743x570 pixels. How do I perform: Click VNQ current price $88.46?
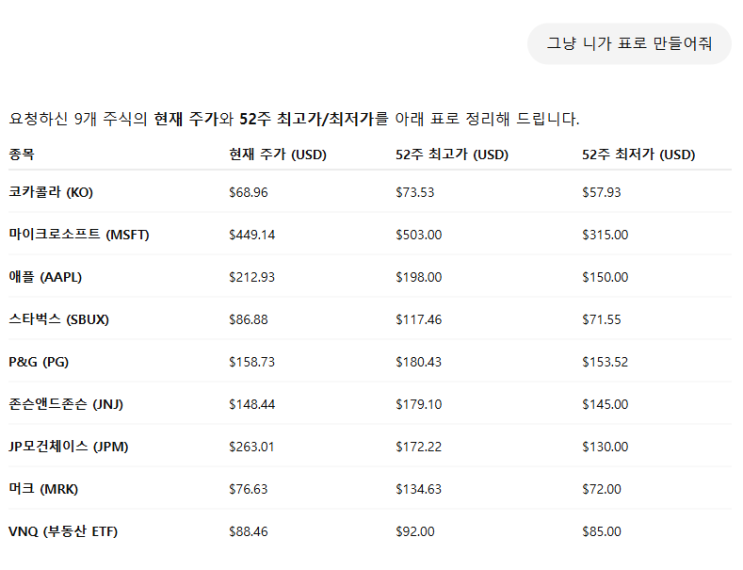(248, 532)
